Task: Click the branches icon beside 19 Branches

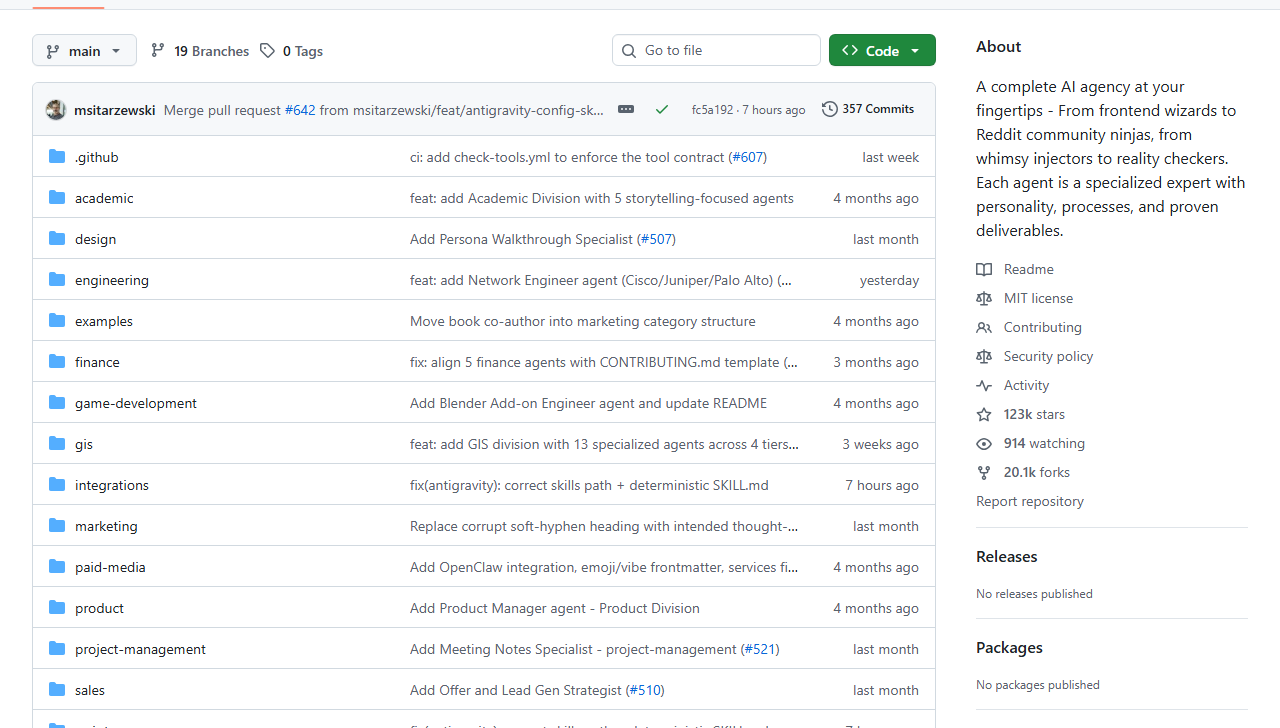Action: pos(158,50)
